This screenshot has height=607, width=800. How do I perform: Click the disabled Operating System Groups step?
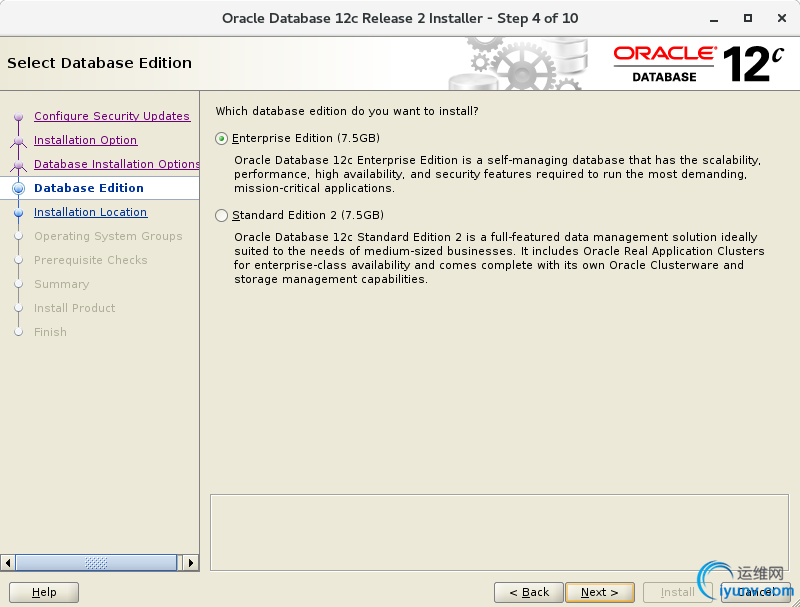tap(108, 236)
